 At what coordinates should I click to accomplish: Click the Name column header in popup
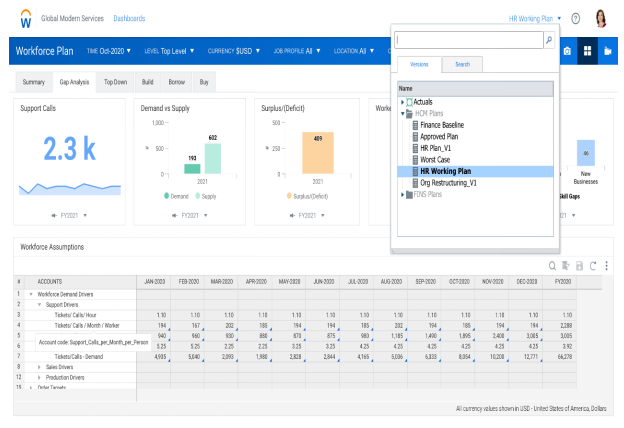475,89
